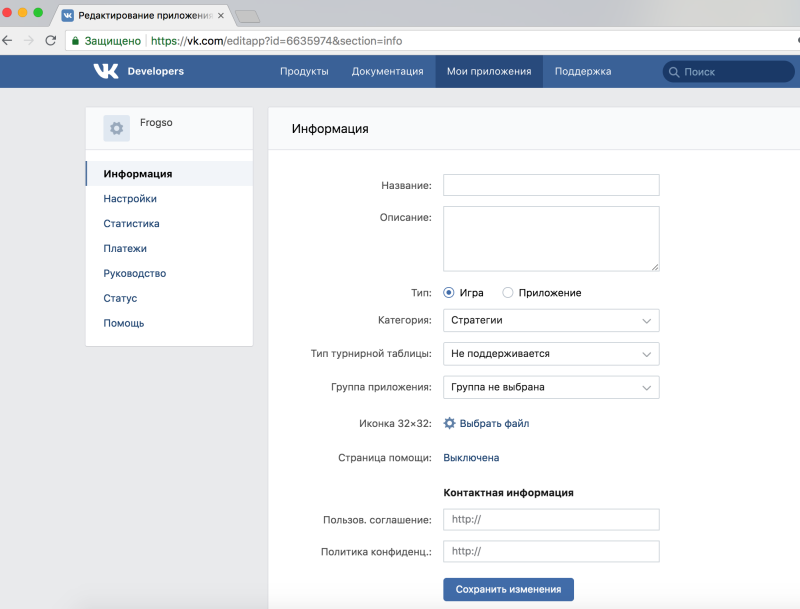Click the VK logo icon in header
This screenshot has height=609, width=800.
106,71
